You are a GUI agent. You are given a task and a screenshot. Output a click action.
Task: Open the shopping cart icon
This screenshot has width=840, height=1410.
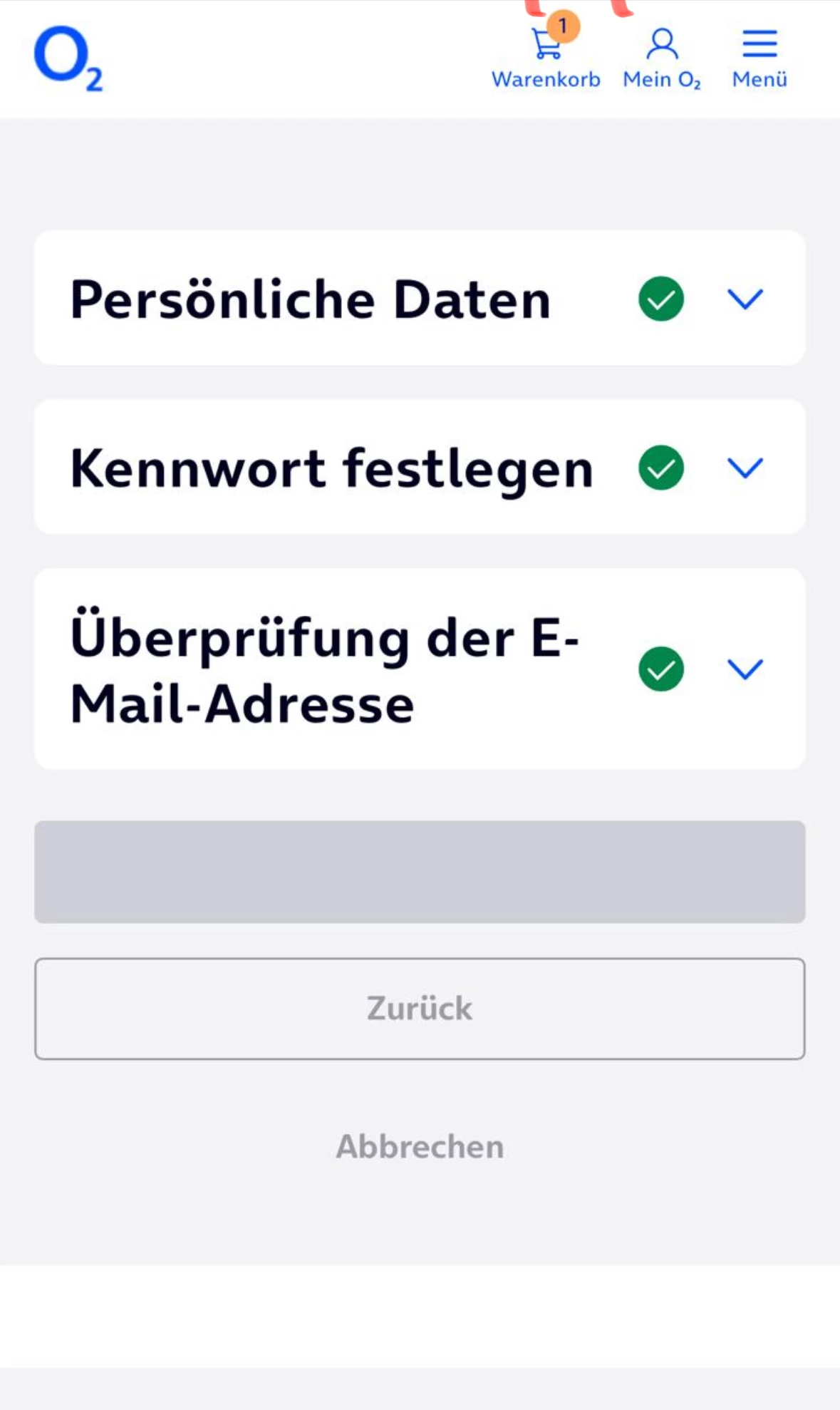[546, 46]
